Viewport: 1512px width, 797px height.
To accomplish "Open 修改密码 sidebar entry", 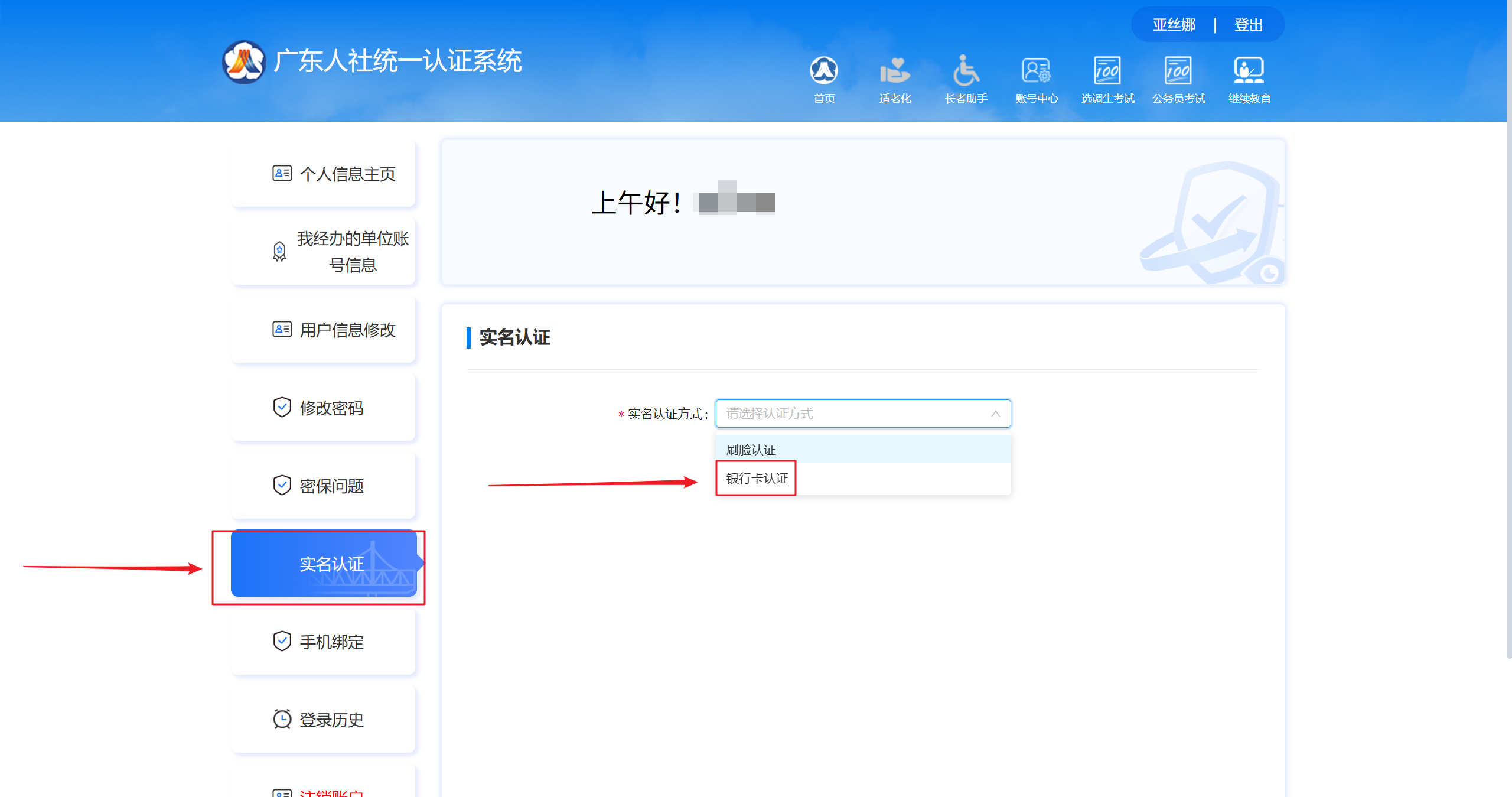I will coord(331,408).
